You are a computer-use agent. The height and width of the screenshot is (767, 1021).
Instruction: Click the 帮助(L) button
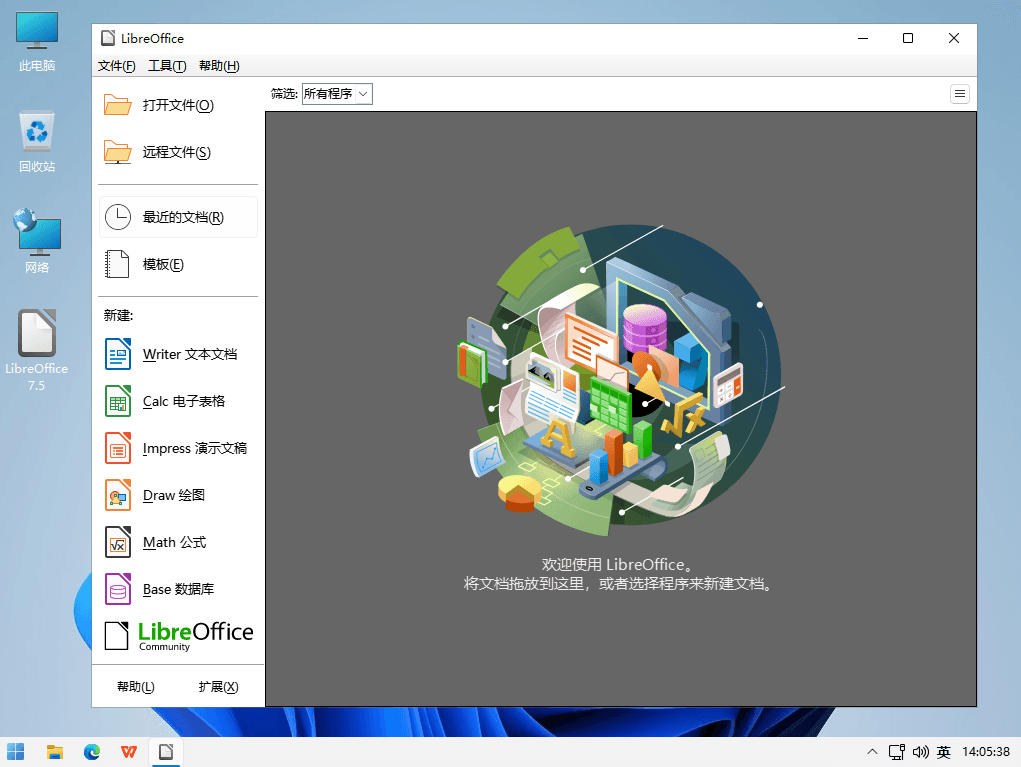135,687
